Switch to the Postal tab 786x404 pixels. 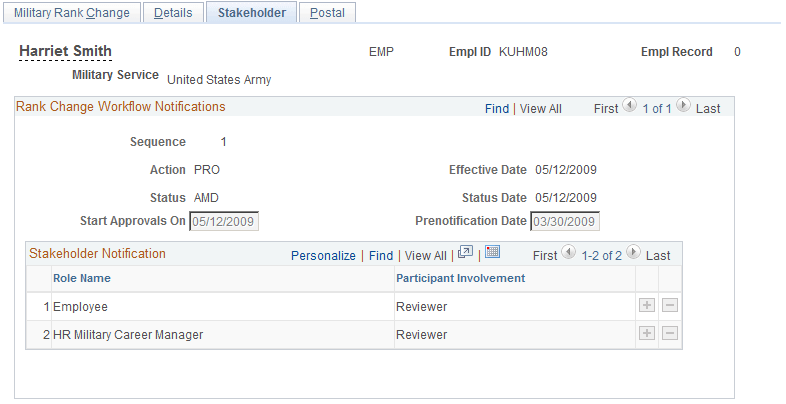[x=327, y=12]
